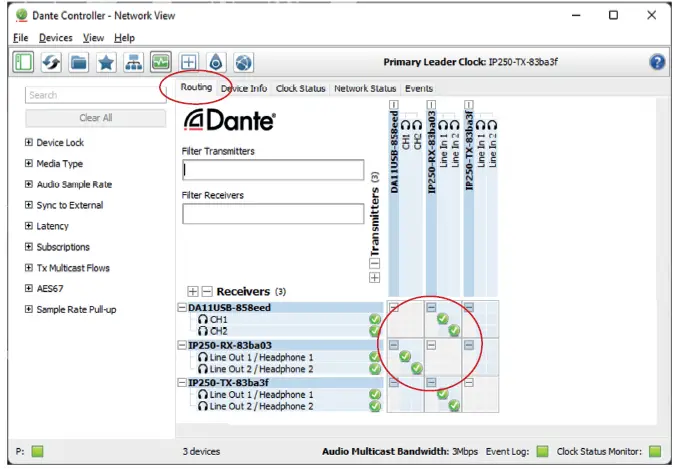The height and width of the screenshot is (469, 677).
Task: Select the IP250-TX-83ba3f receiver device name
Action: [228, 383]
